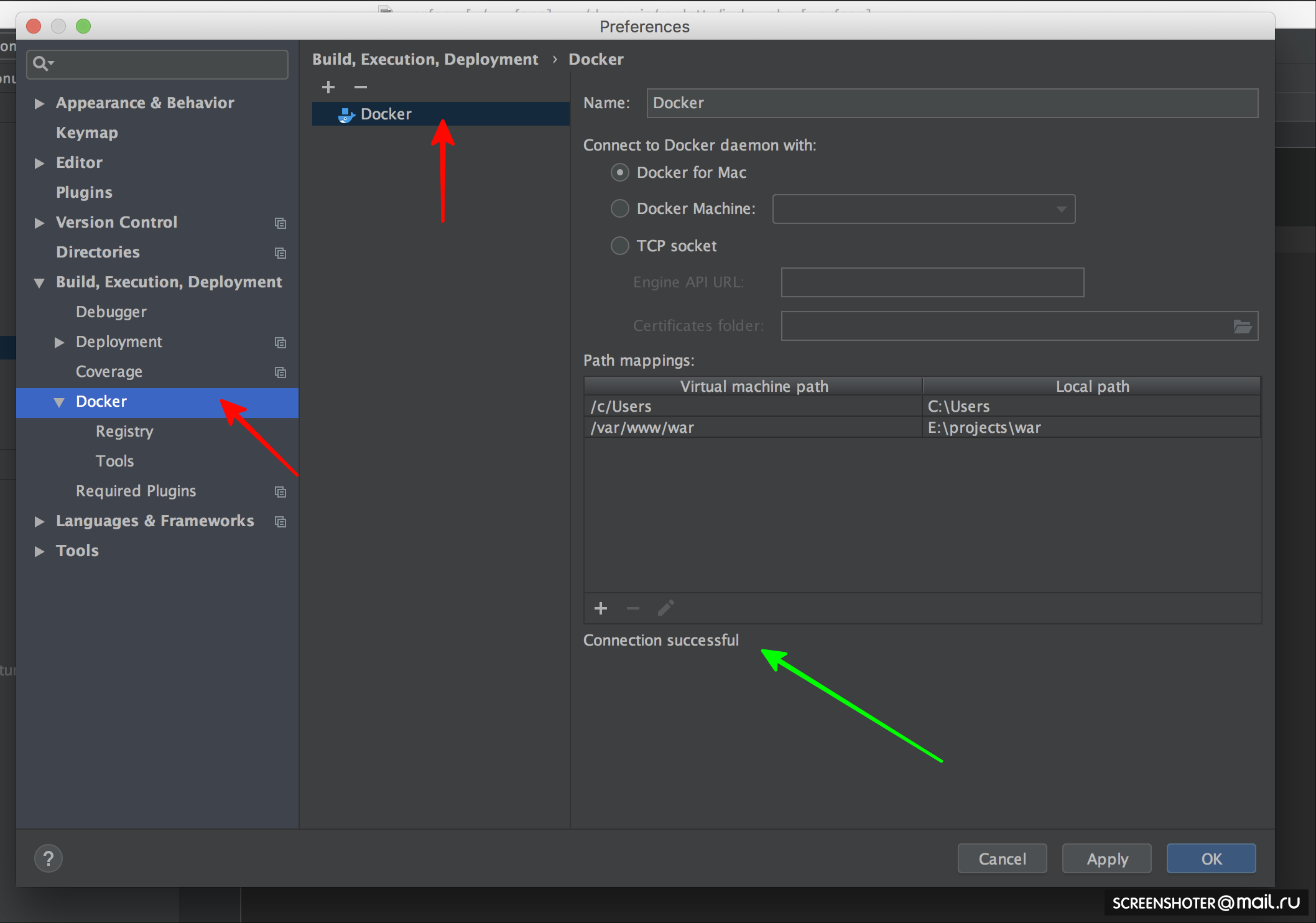
Task: Click the project-level icon beside Version Control
Action: tap(280, 223)
